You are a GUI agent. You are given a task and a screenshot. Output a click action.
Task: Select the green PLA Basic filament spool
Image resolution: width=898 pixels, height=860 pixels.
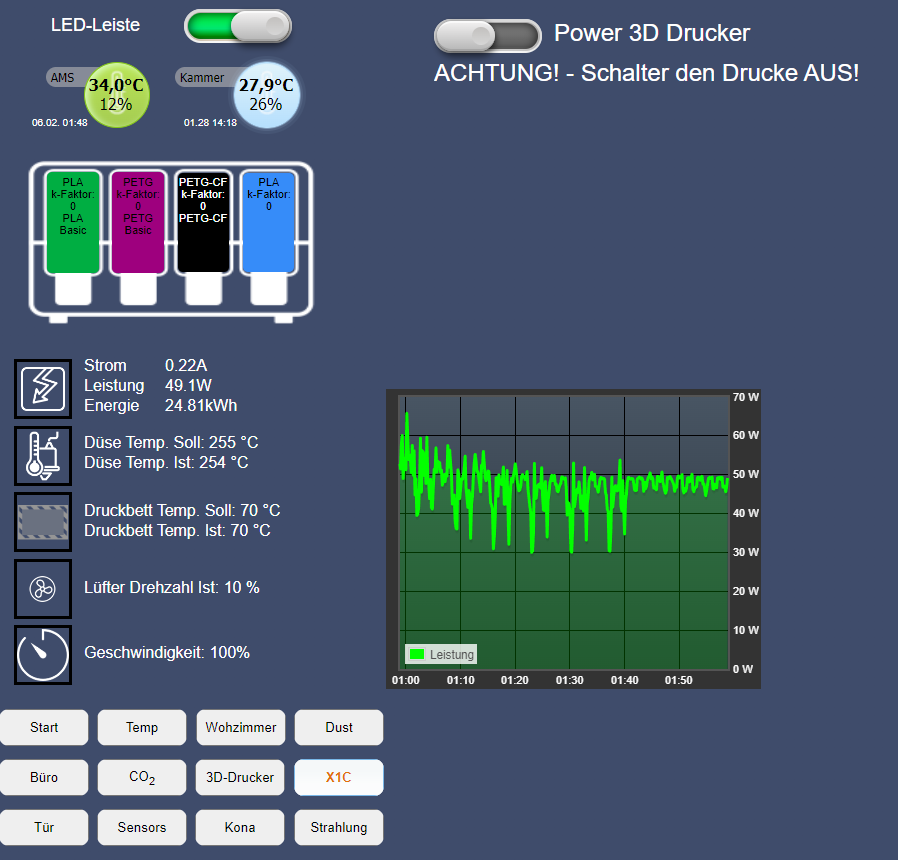(x=73, y=222)
